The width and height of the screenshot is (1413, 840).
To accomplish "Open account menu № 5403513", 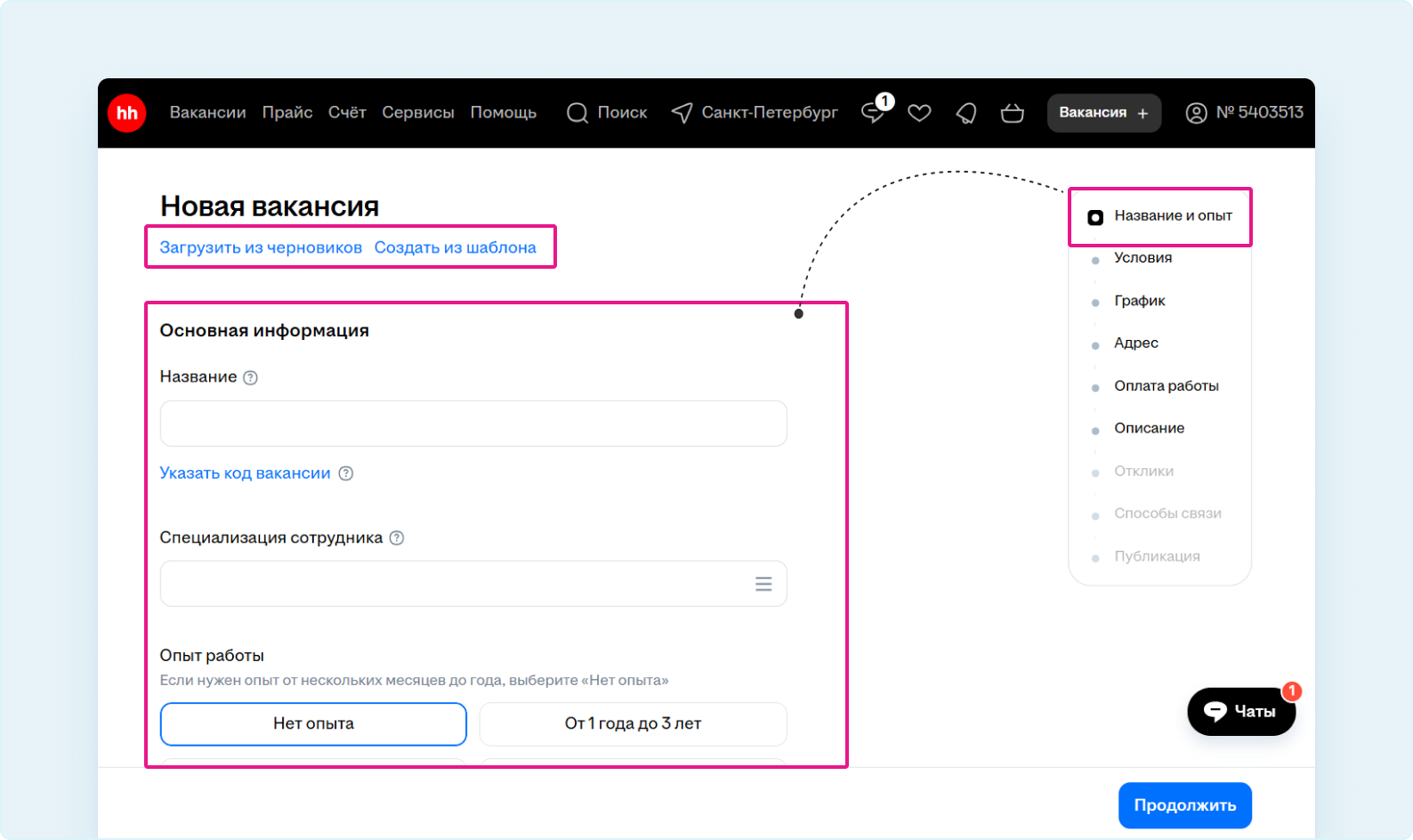I will point(1244,113).
